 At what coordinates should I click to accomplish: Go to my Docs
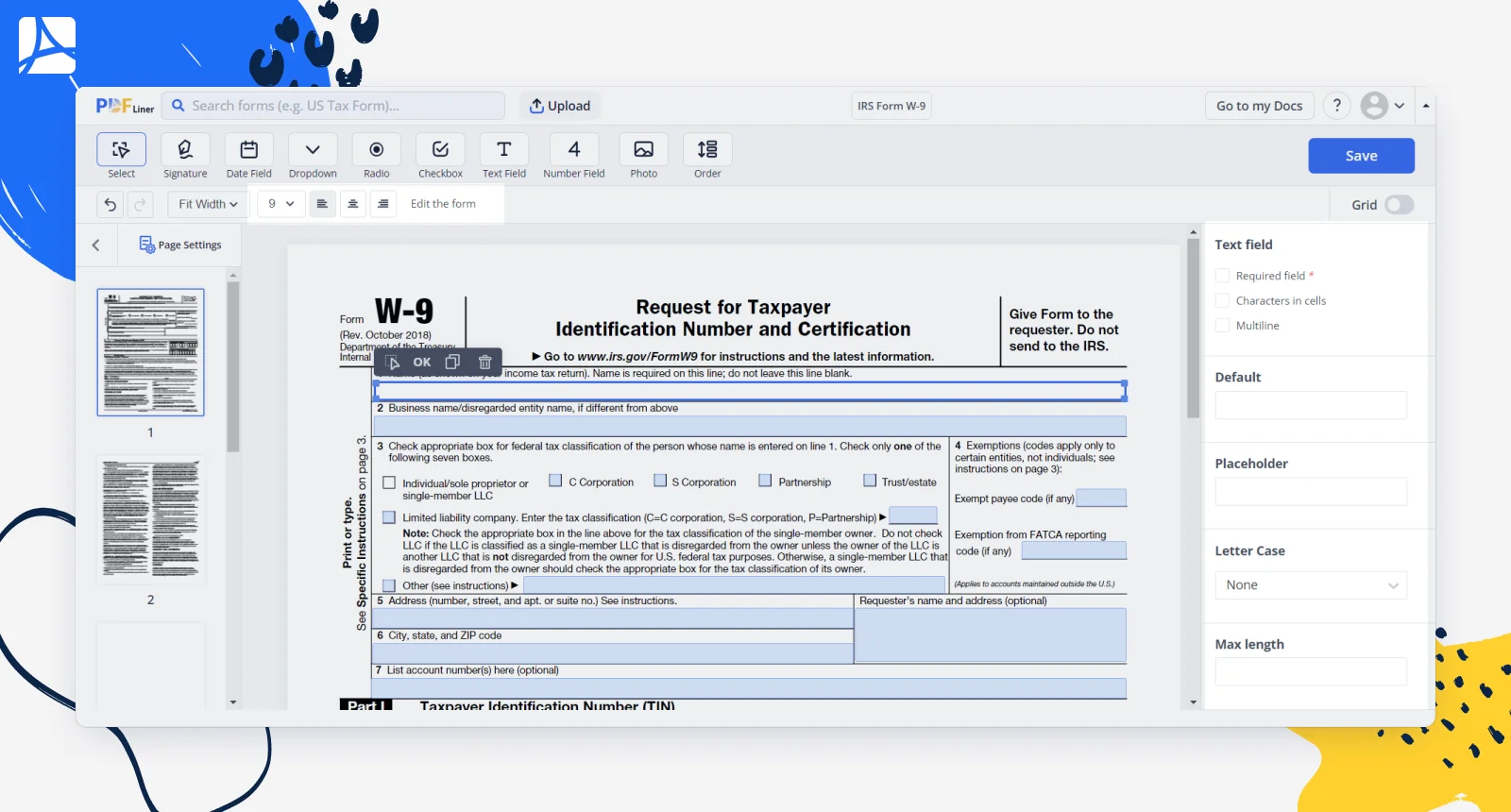[1259, 106]
